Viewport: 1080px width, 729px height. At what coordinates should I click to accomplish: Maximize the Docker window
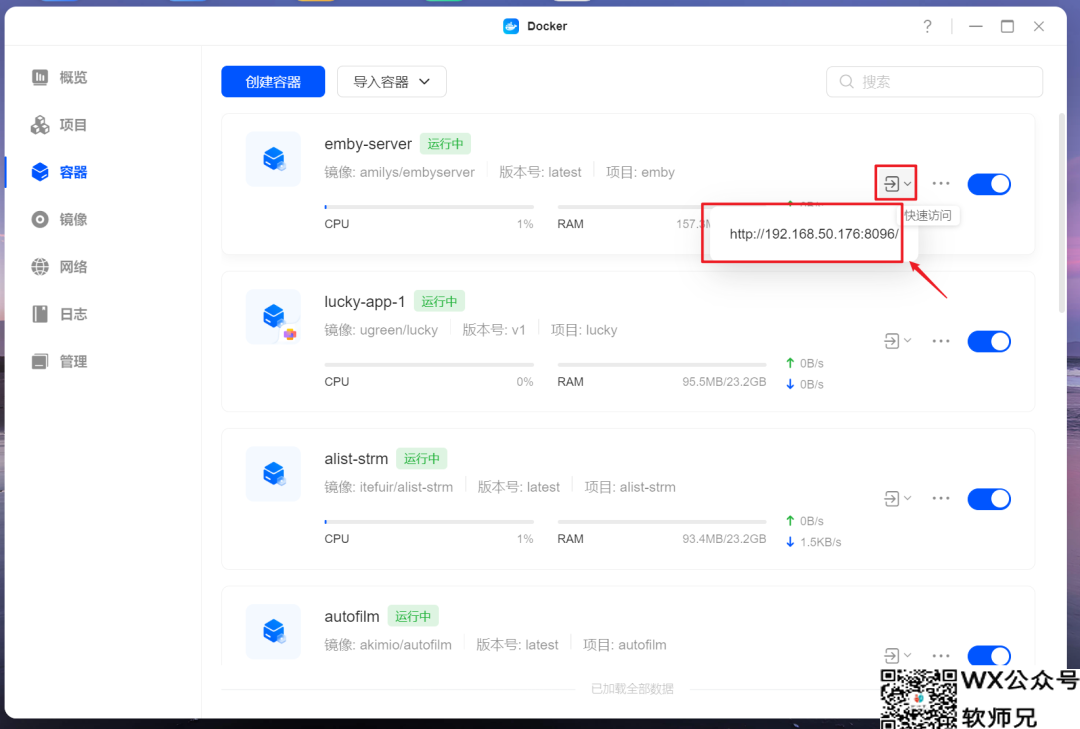(x=1007, y=26)
